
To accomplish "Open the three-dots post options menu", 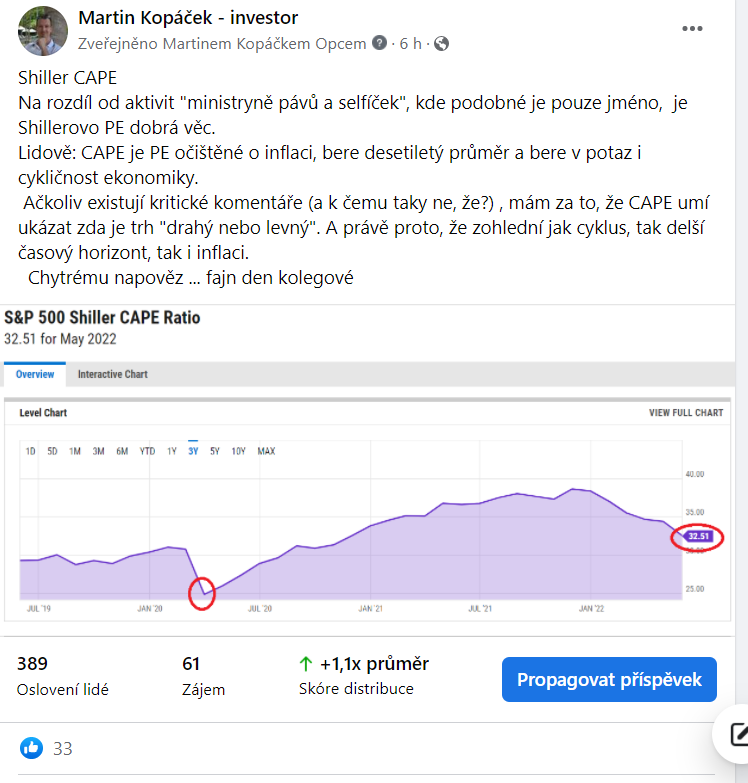I will pos(692,29).
